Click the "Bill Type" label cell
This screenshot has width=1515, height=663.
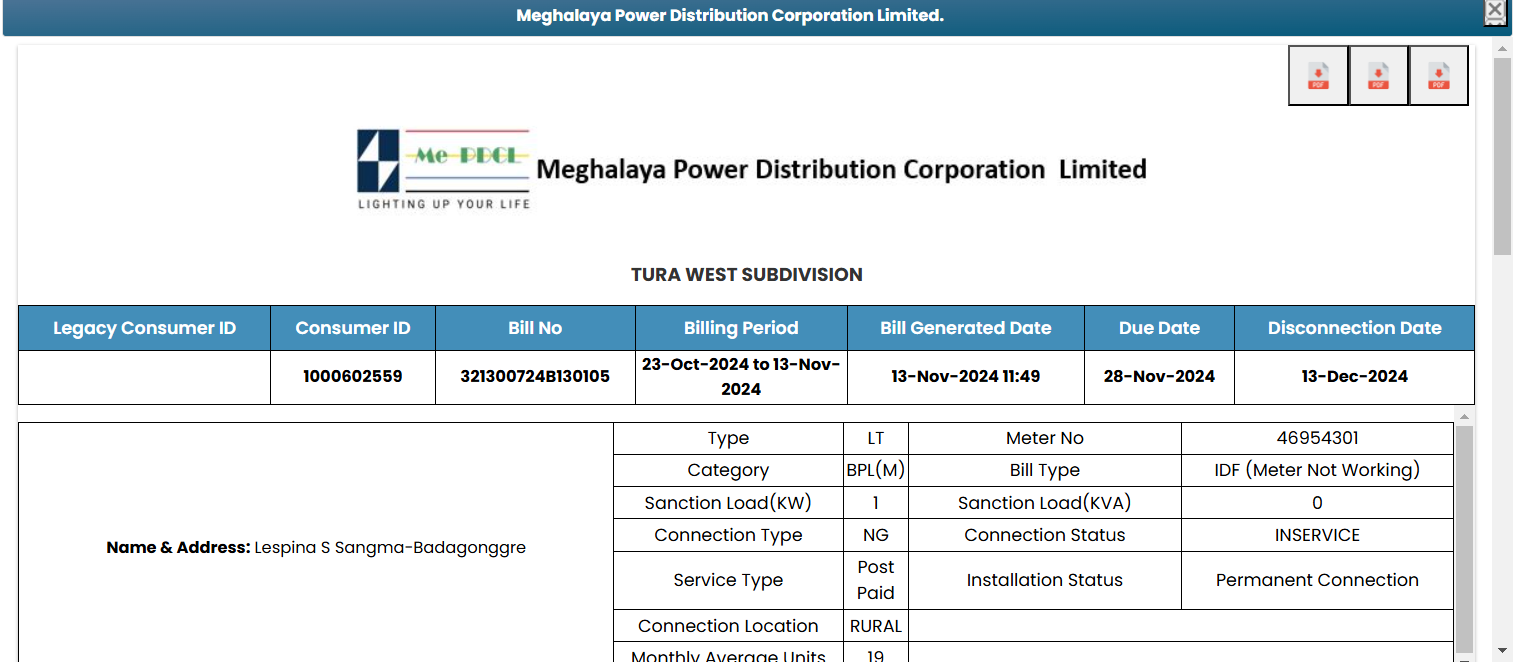coord(1045,470)
